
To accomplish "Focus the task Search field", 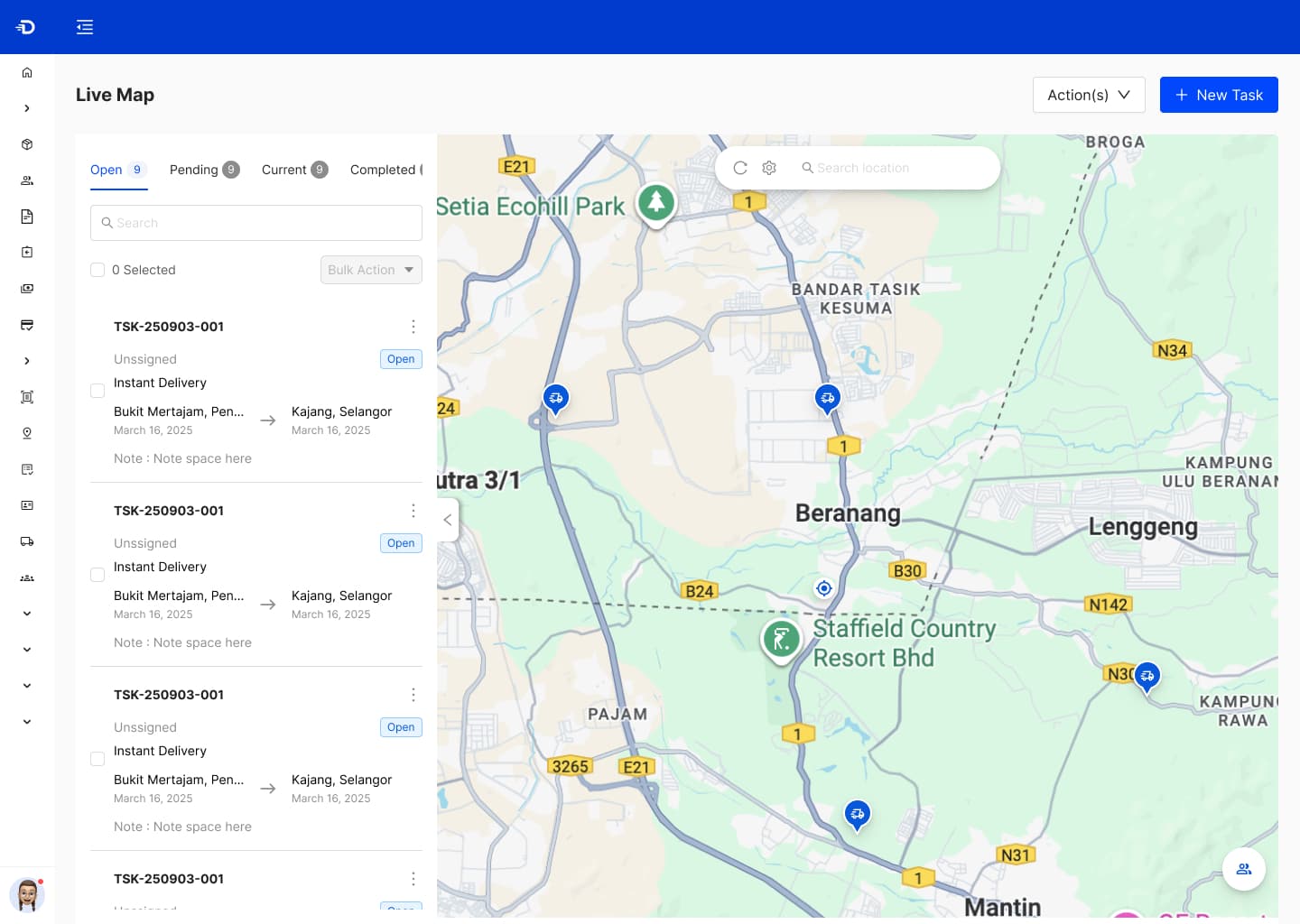I will [256, 223].
